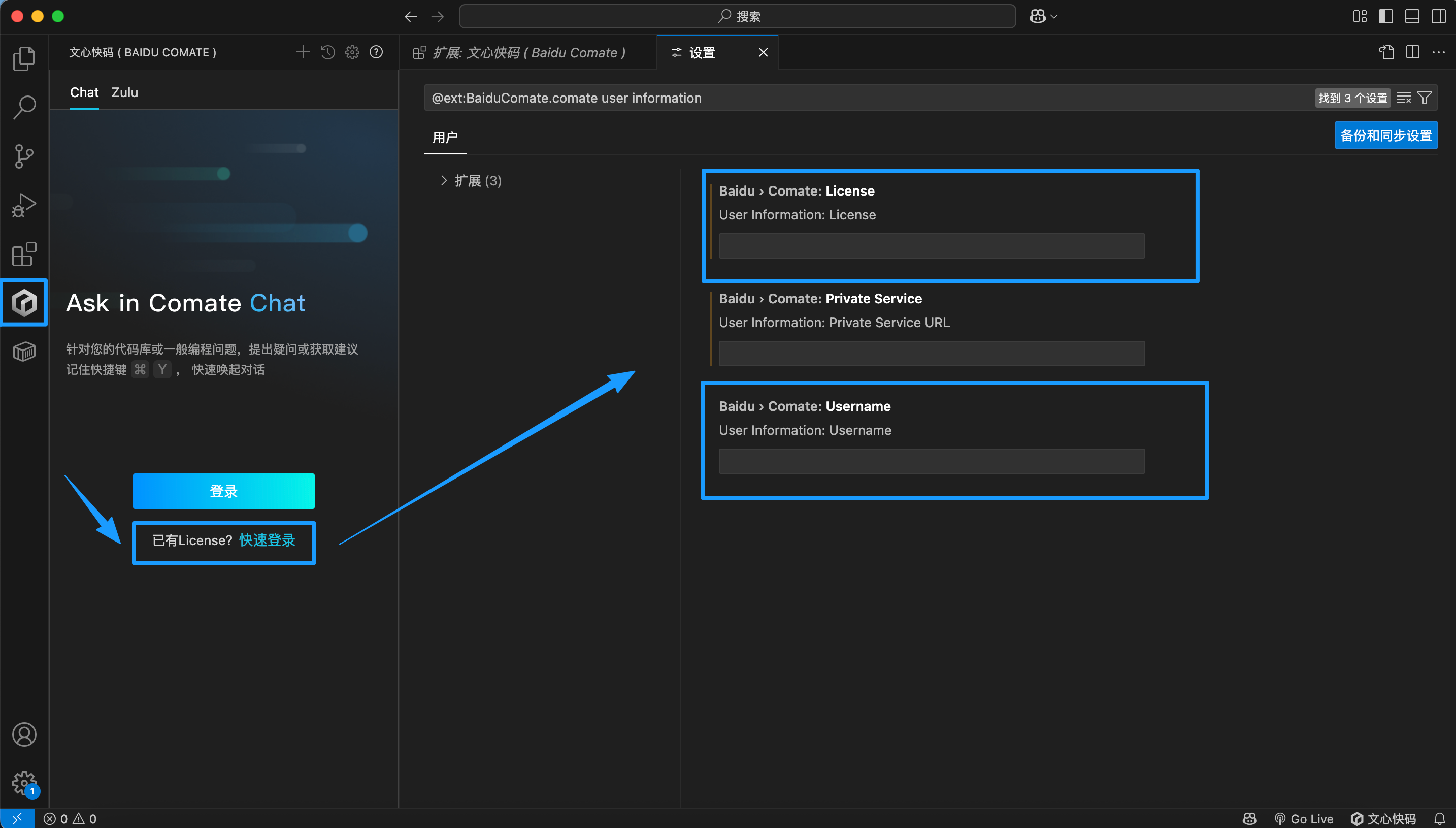Select the 设置 editor tab

[701, 52]
